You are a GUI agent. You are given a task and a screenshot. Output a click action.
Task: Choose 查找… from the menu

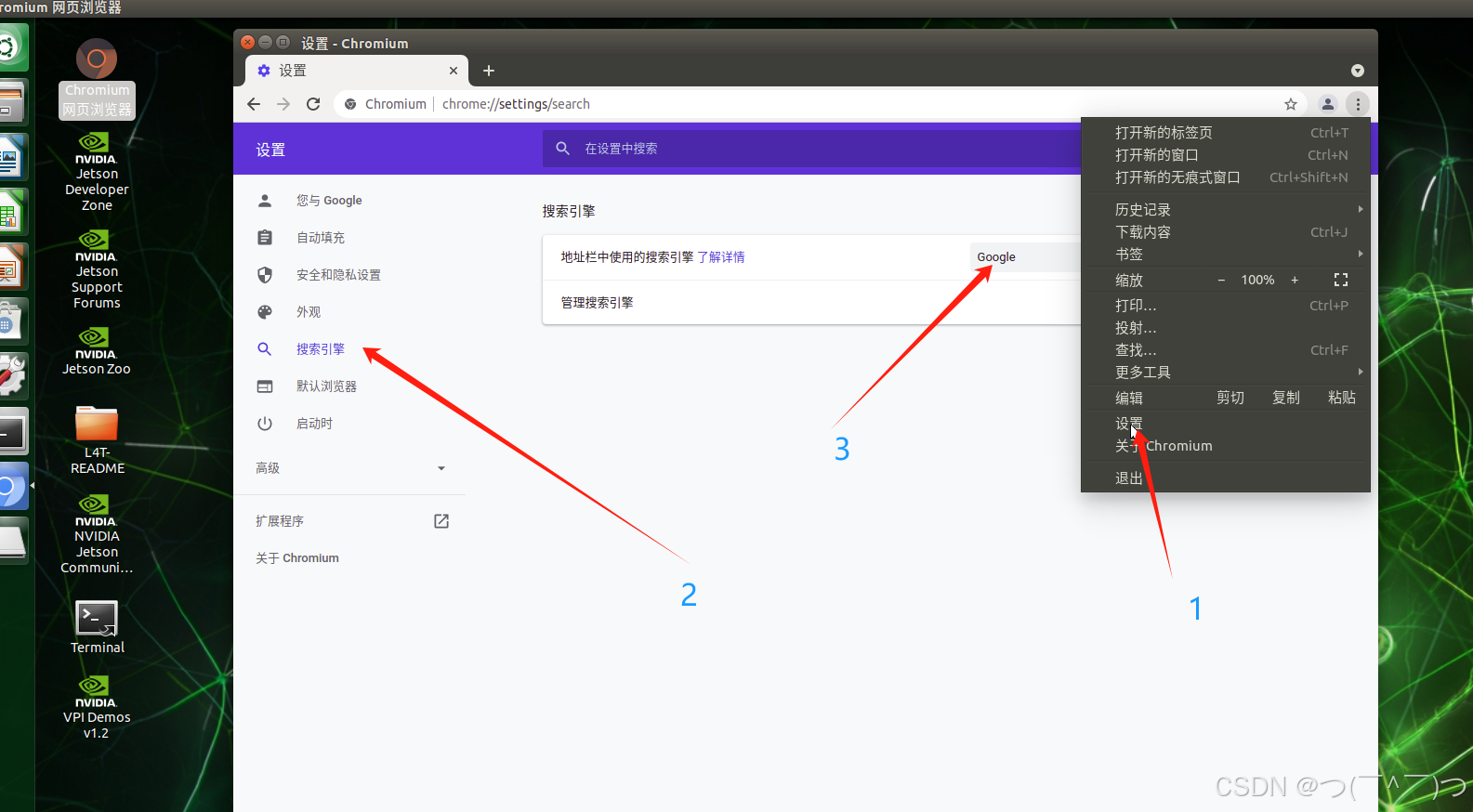pyautogui.click(x=1226, y=350)
